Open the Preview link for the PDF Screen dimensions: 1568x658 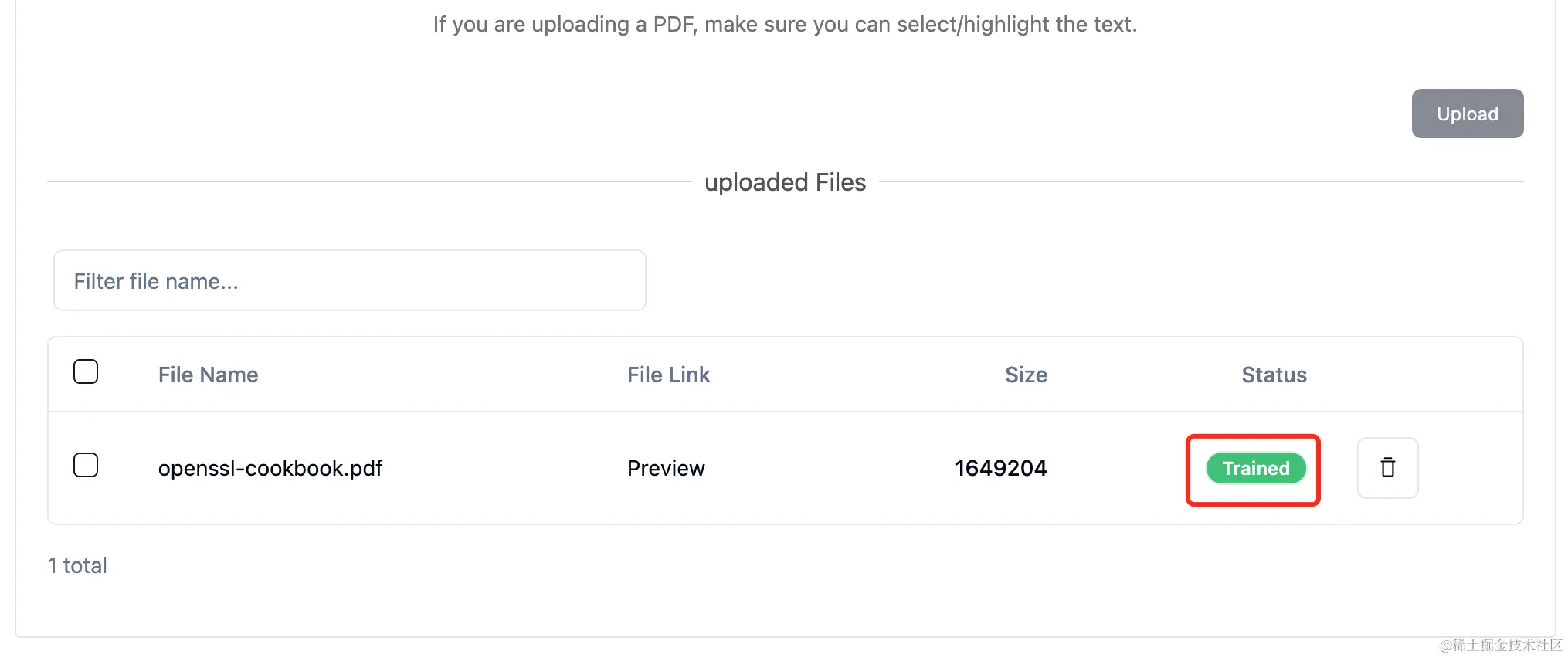coord(666,469)
